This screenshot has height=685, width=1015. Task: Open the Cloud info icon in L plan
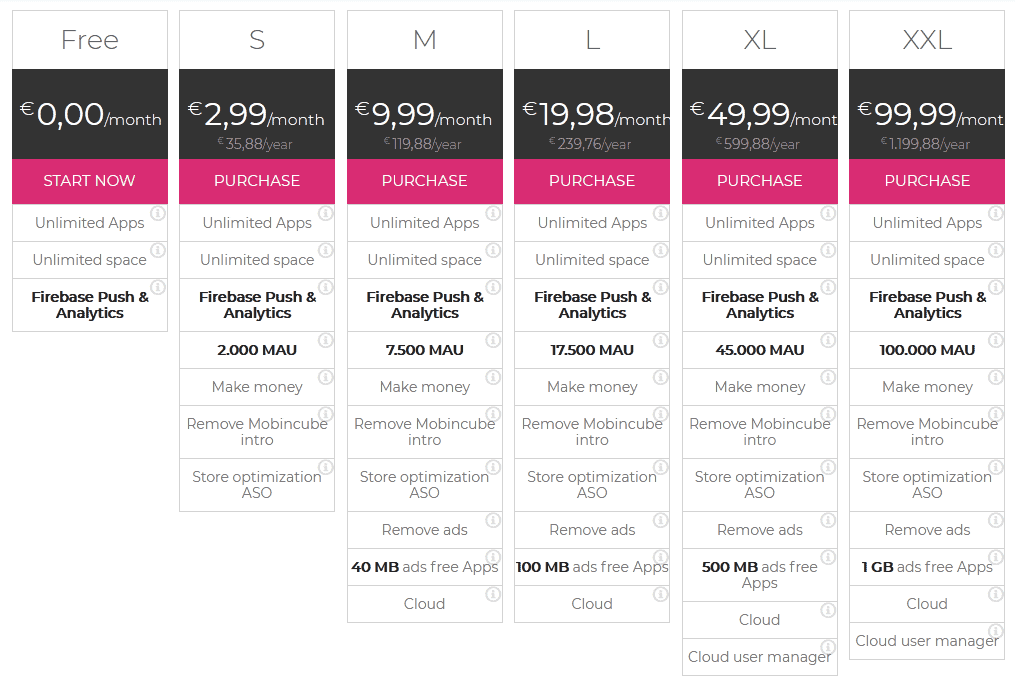661,593
